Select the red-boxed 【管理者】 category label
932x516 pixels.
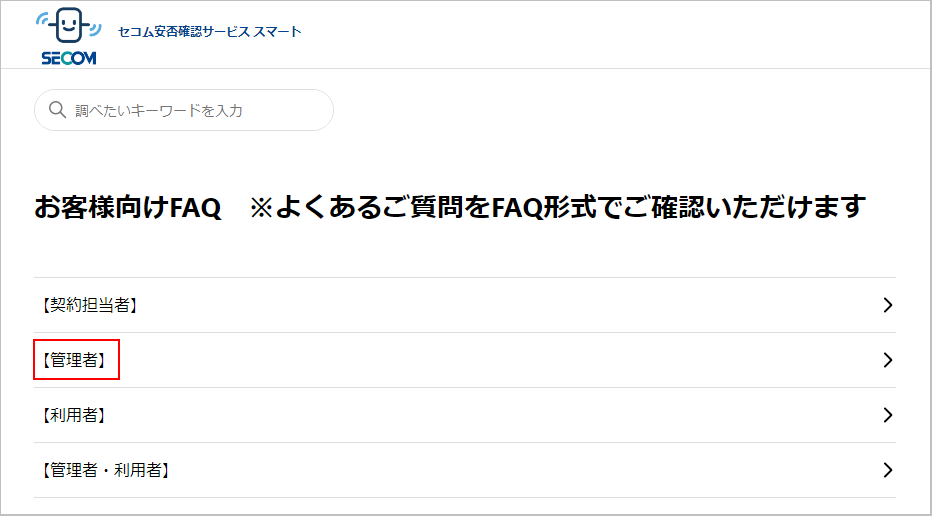pyautogui.click(x=74, y=360)
